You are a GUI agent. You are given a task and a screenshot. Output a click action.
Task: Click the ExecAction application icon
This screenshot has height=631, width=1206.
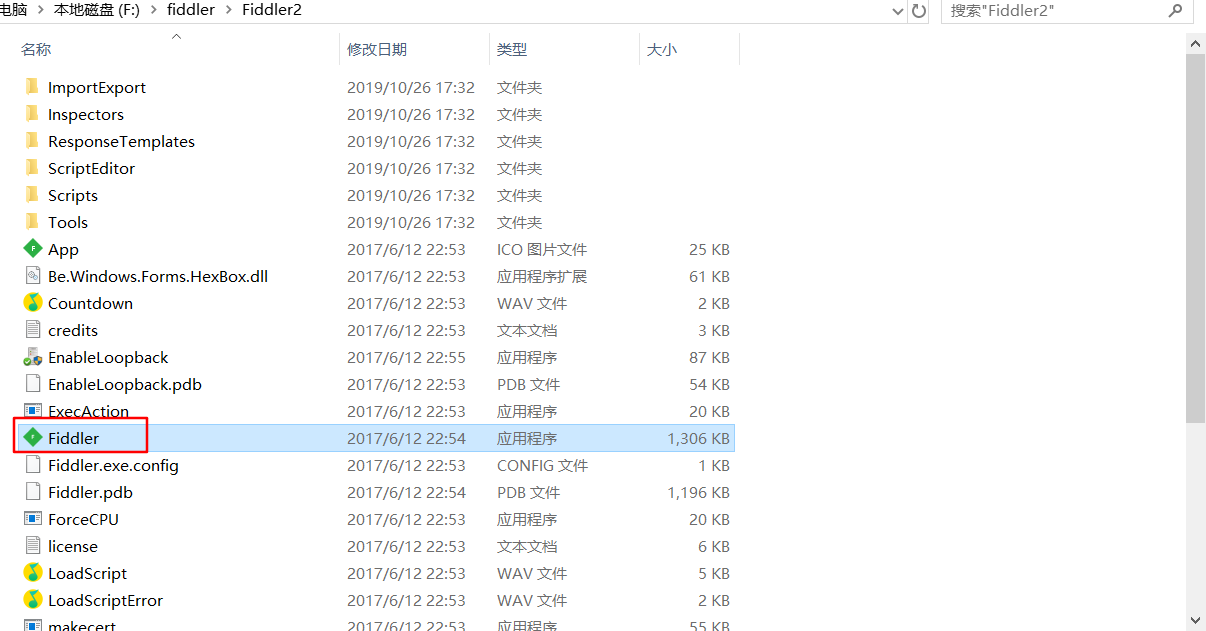(x=32, y=411)
